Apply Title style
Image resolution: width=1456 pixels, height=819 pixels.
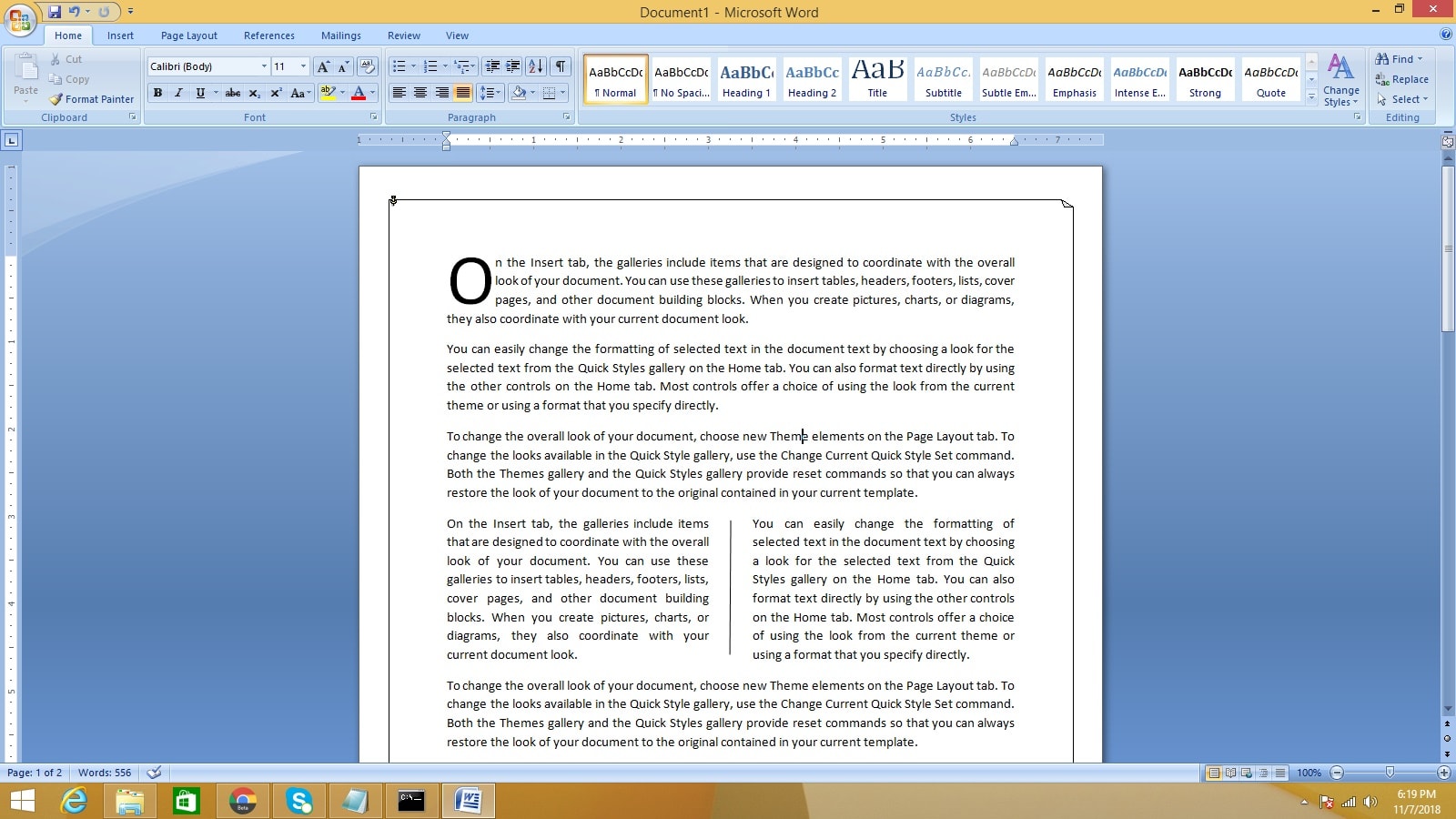pyautogui.click(x=877, y=79)
